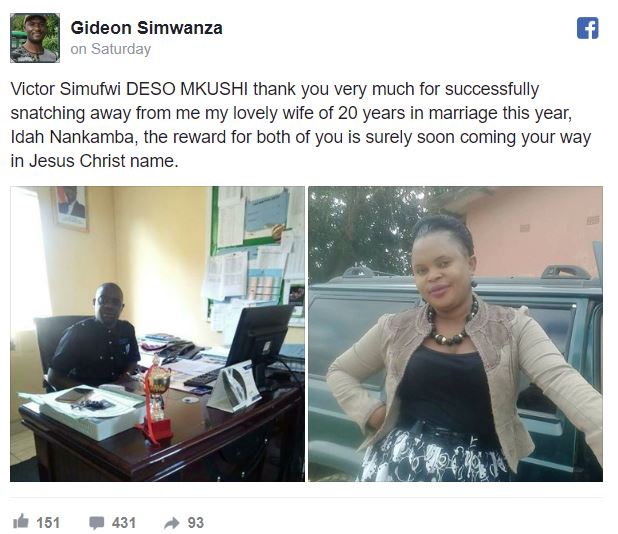Open the Facebook logo icon
The height and width of the screenshot is (534, 618).
pos(588,28)
